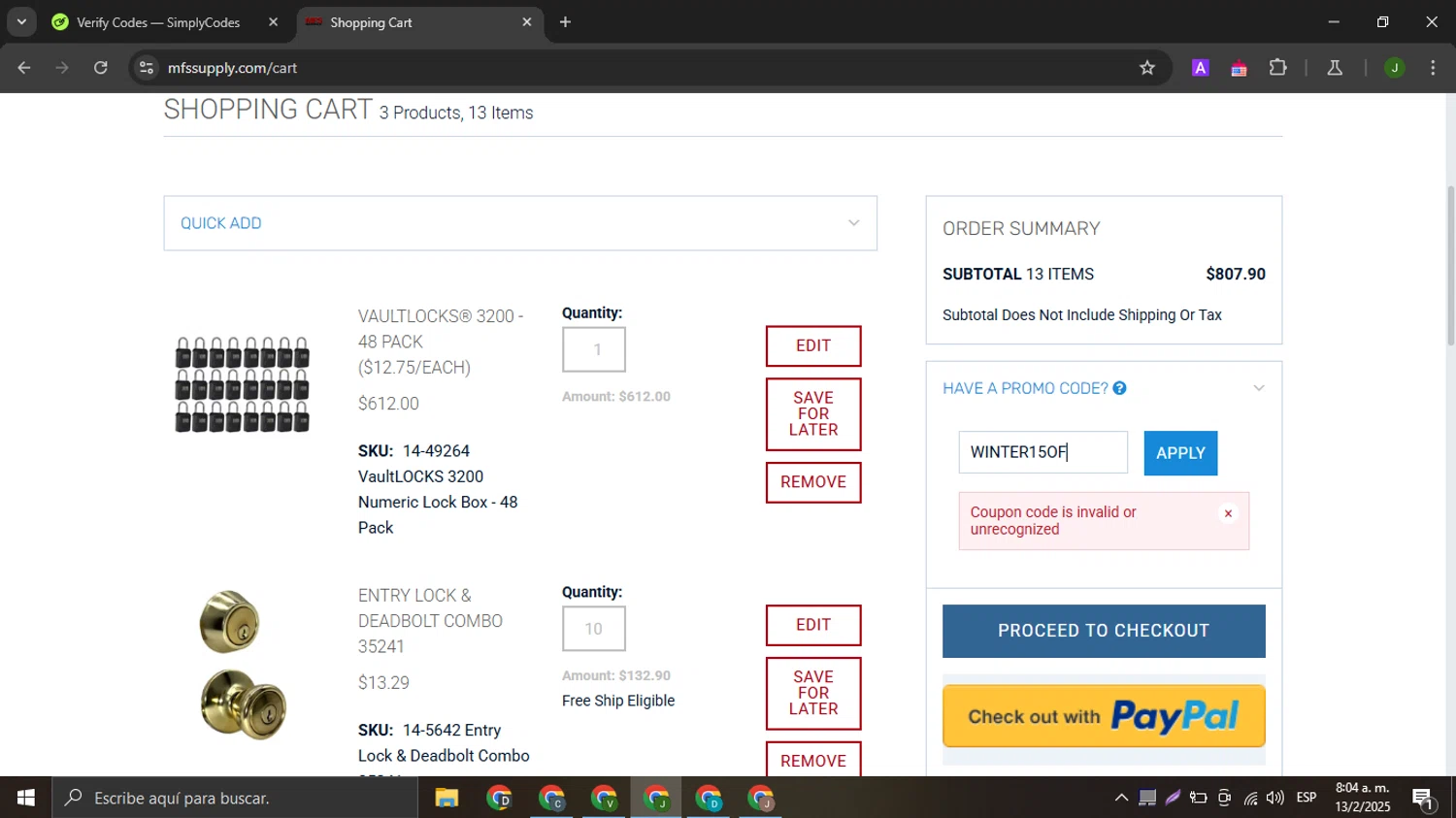Image resolution: width=1456 pixels, height=818 pixels.
Task: Click the promo code text field
Action: pyautogui.click(x=1043, y=452)
